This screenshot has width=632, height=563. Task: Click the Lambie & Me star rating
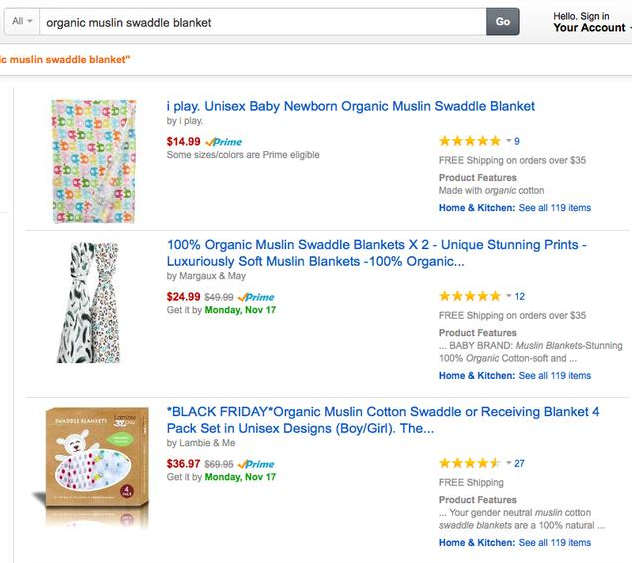click(x=469, y=463)
